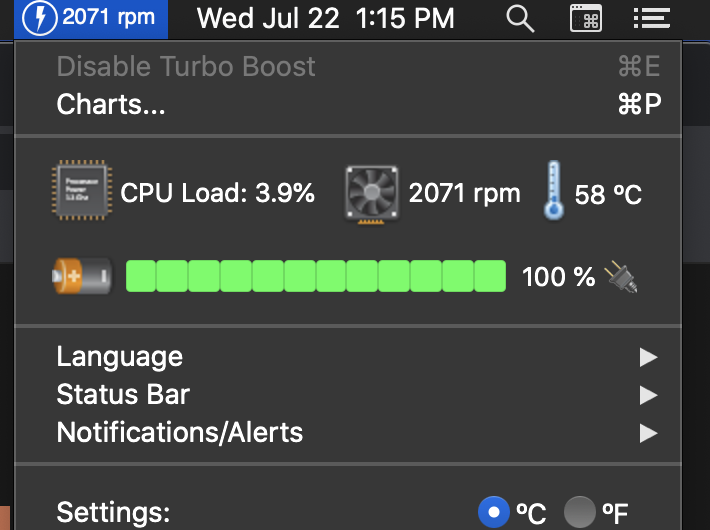Click the CPU Load 3.9% readout
Image resolution: width=710 pixels, height=530 pixels.
click(x=217, y=193)
